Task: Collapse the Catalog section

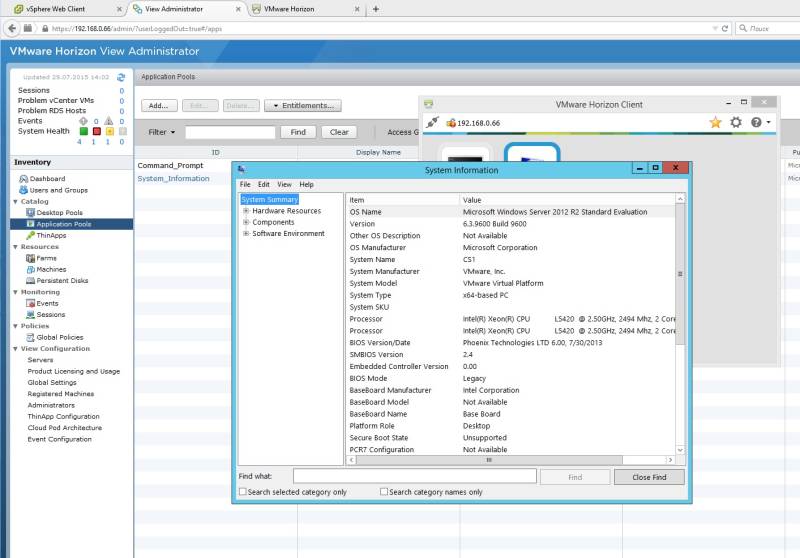Action: 15,201
